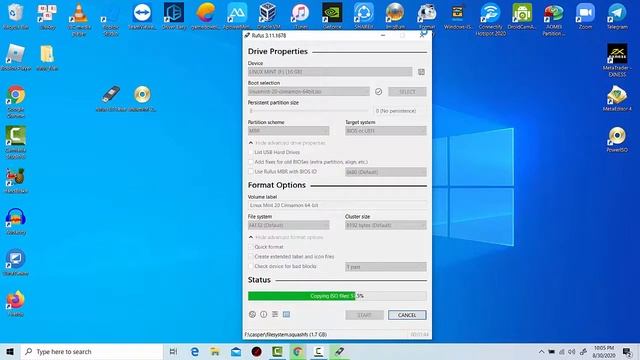
Task: Click the Persistent partition size slider
Action: (x=309, y=111)
